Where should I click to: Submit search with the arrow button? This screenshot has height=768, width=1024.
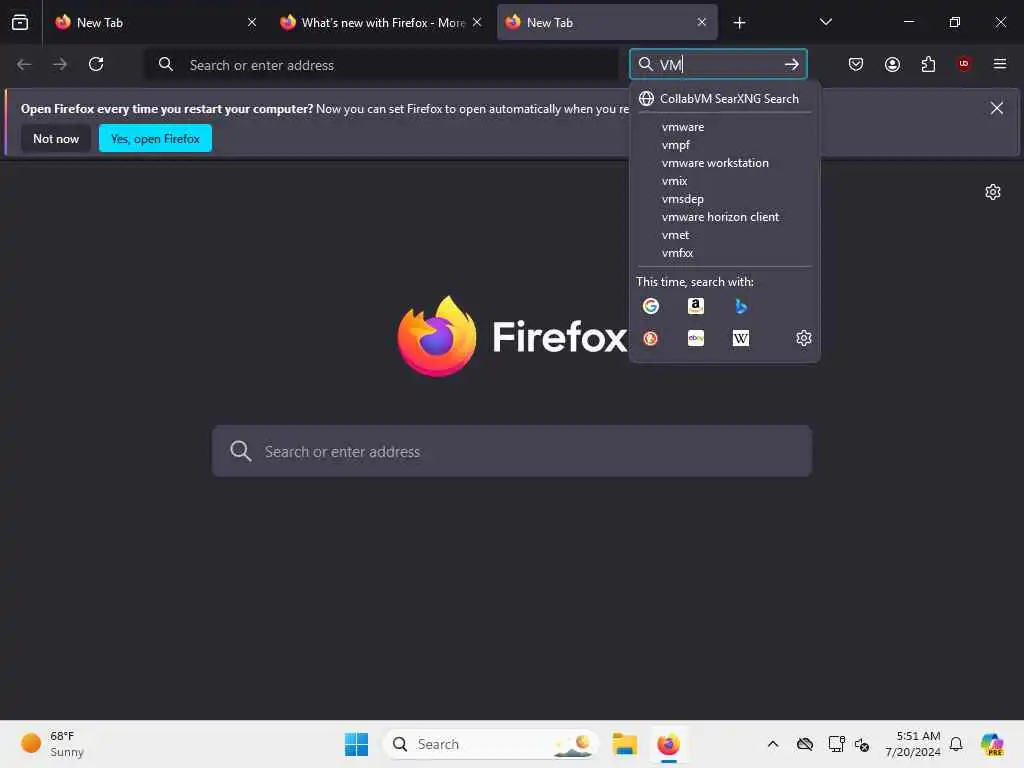792,64
